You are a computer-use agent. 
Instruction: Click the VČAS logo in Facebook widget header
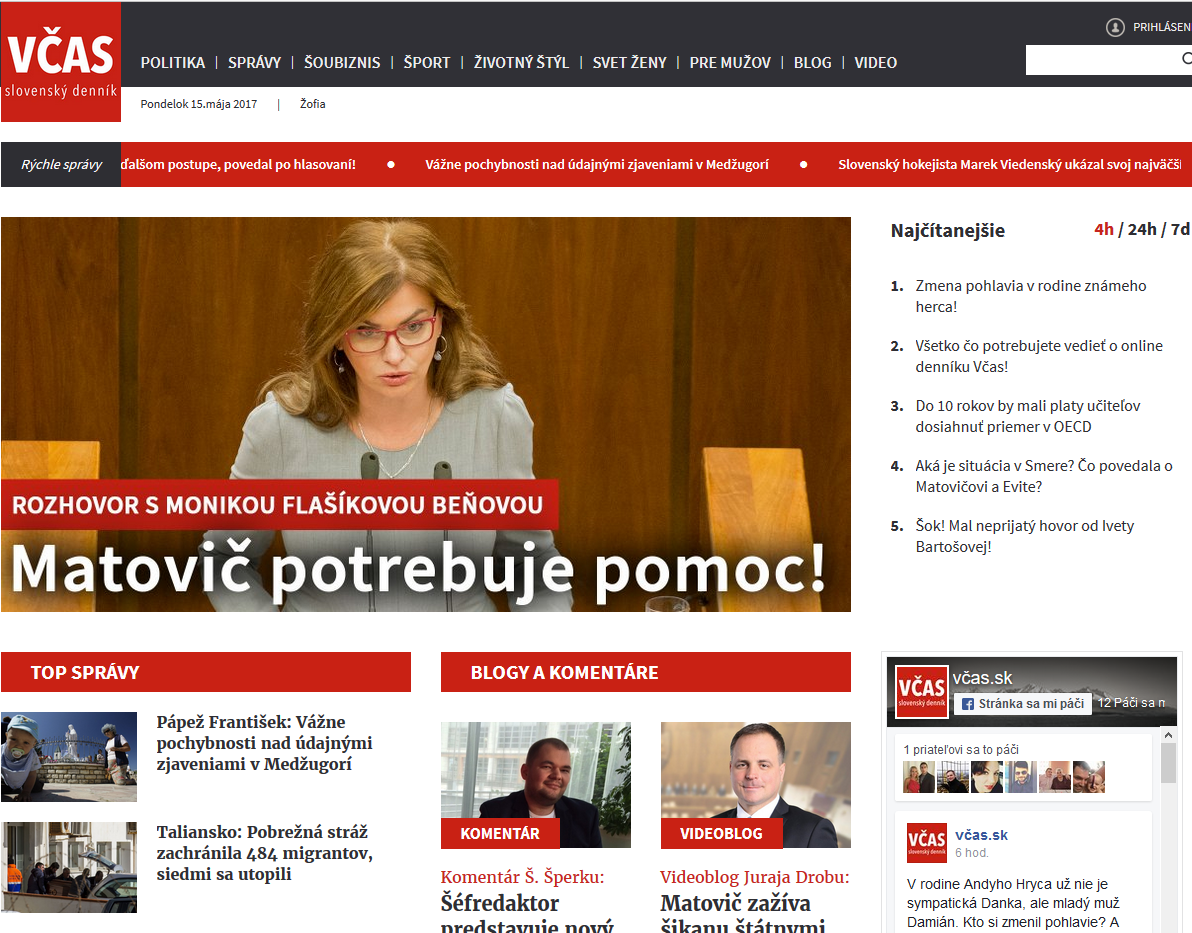click(921, 691)
